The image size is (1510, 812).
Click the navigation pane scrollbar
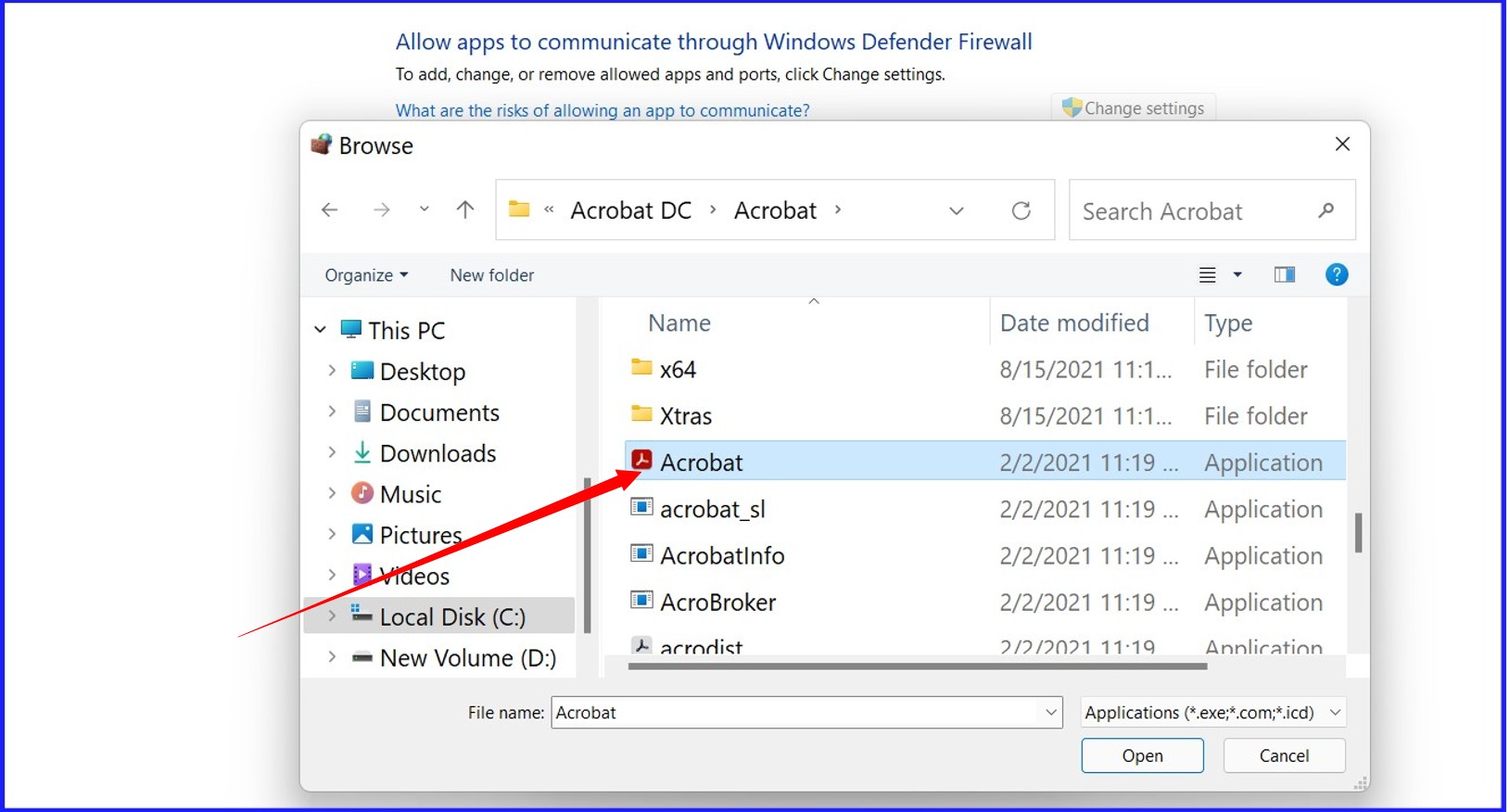click(587, 554)
